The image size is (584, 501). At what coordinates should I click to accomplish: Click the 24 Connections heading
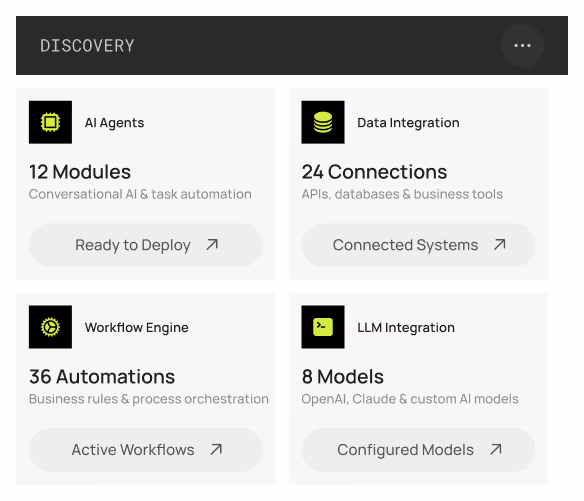click(374, 172)
